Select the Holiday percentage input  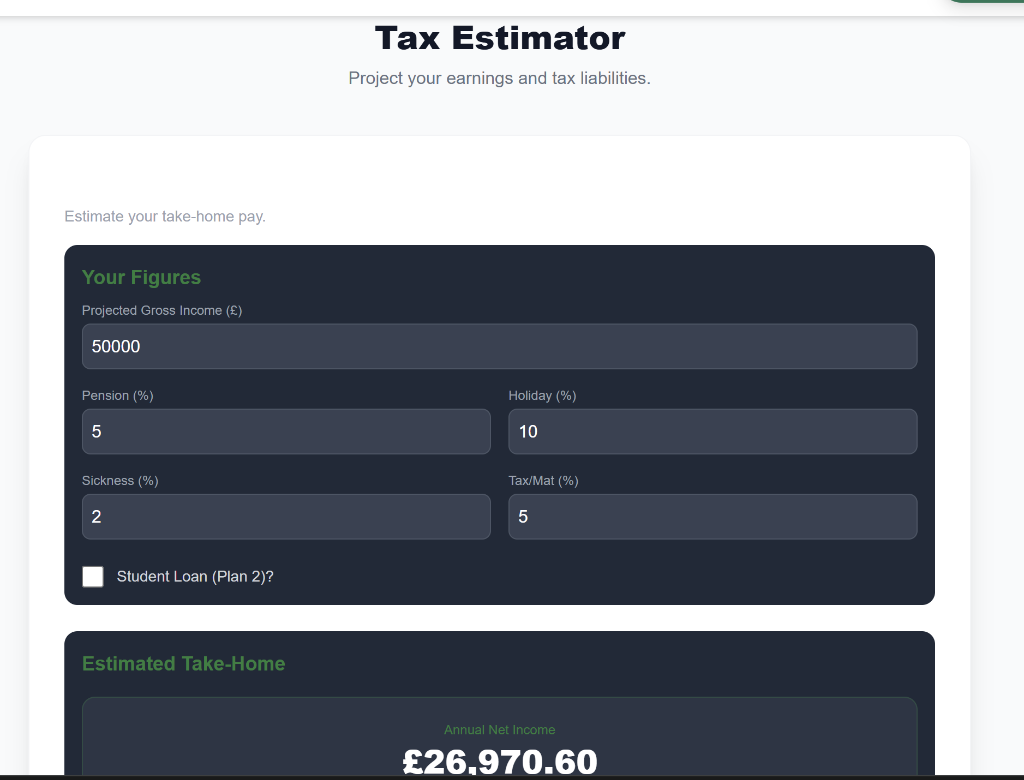coord(712,431)
